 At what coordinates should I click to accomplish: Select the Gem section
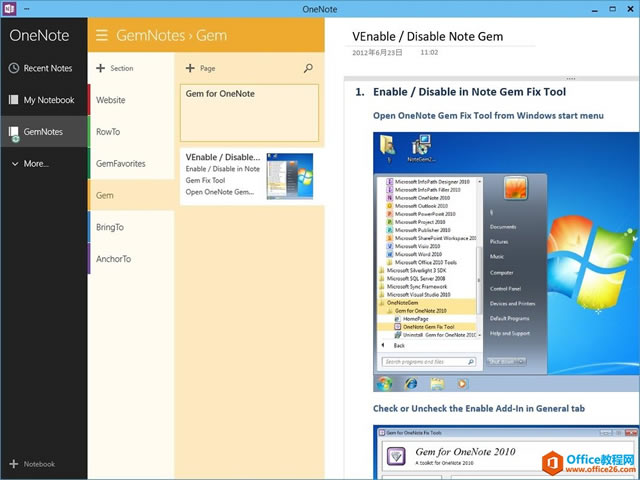[x=131, y=196]
